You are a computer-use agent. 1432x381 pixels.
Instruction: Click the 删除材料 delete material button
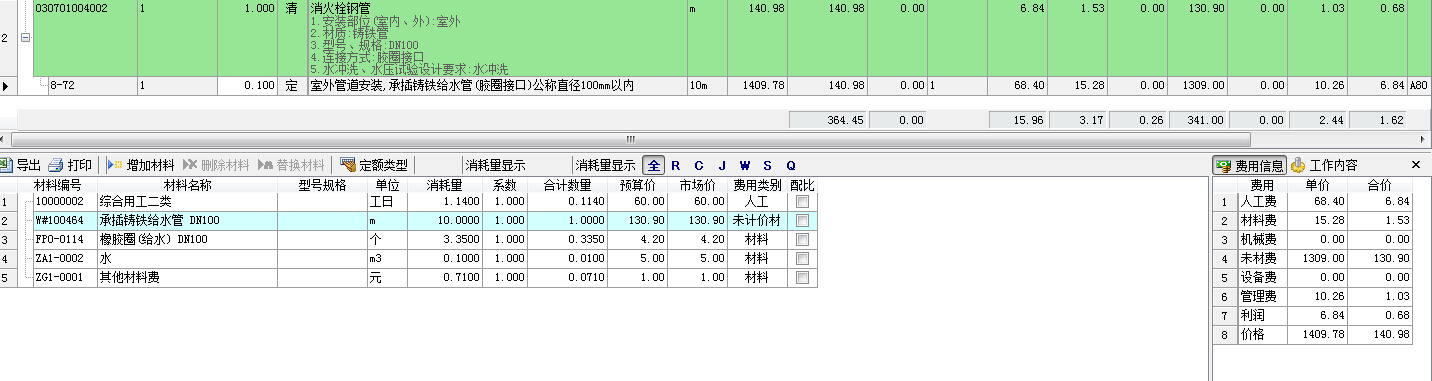[x=215, y=165]
